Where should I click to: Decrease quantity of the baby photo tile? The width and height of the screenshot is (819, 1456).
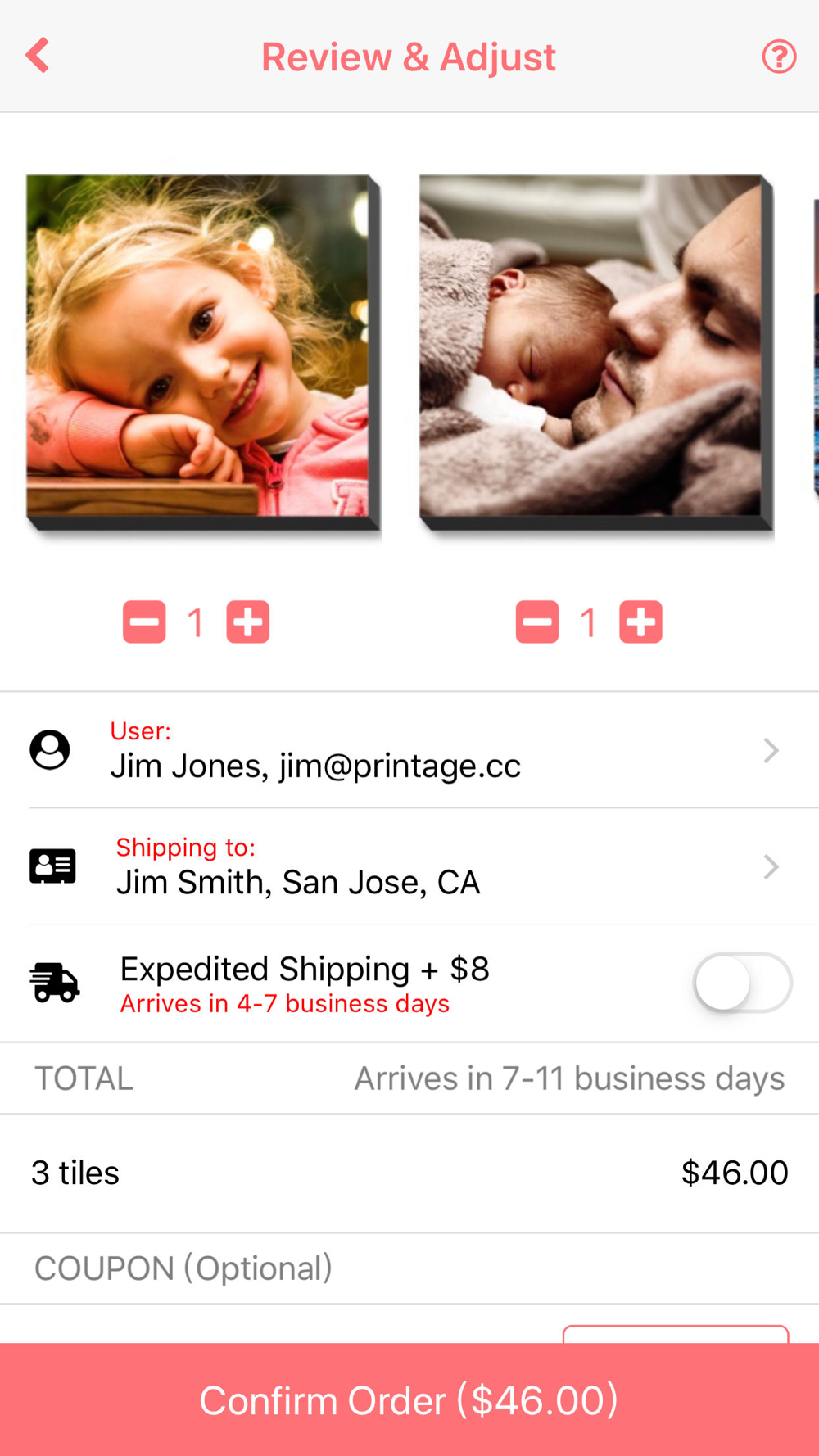tap(537, 622)
